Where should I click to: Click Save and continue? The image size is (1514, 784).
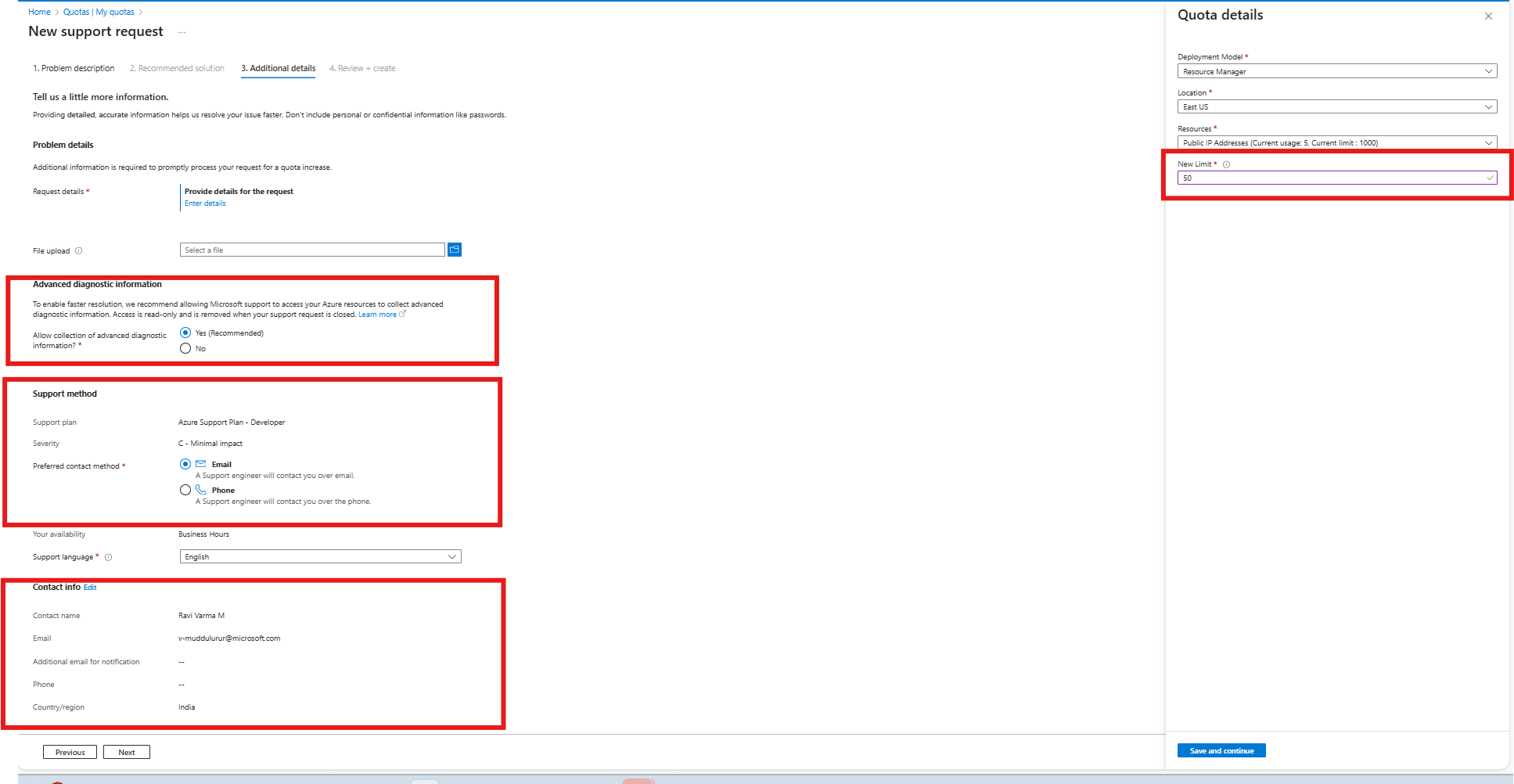(x=1221, y=750)
